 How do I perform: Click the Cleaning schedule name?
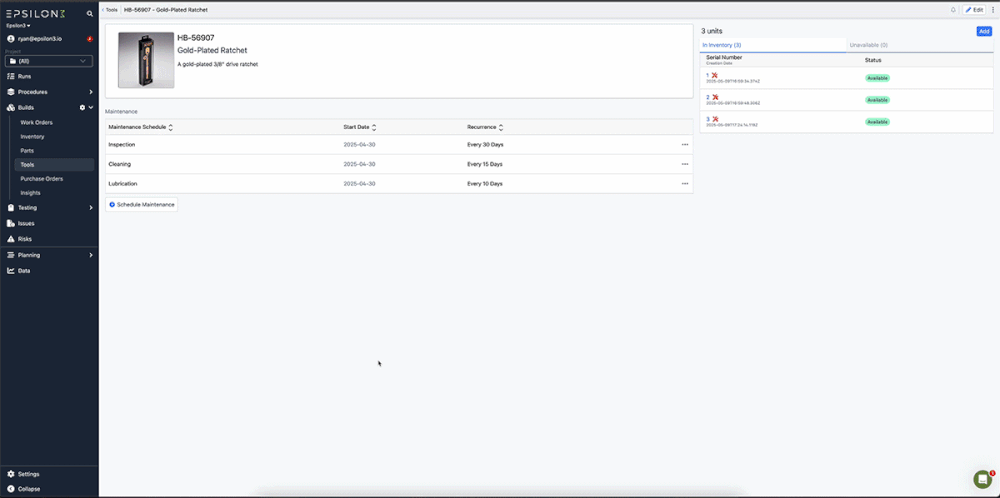(x=120, y=165)
